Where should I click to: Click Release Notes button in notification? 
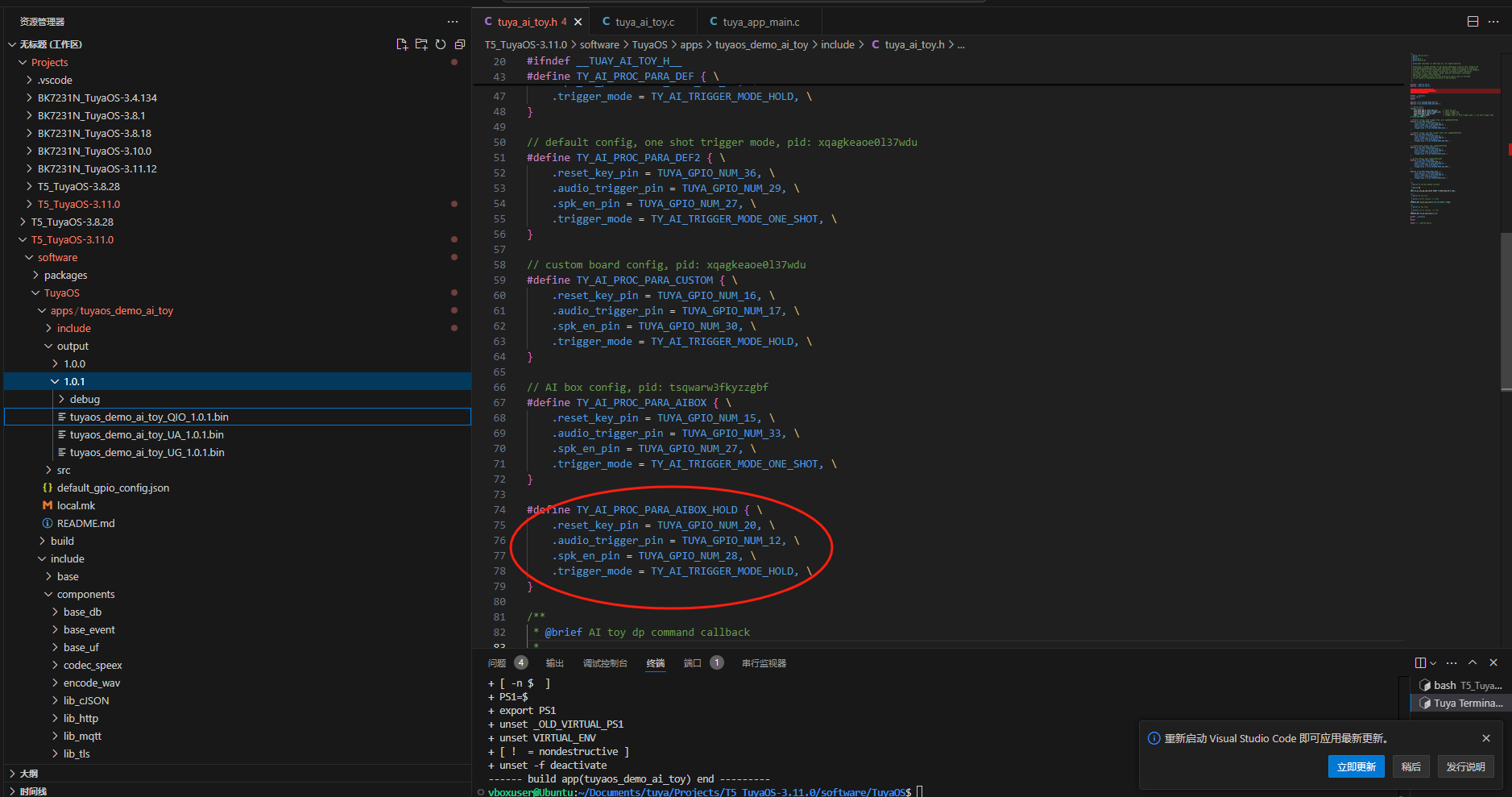(1465, 766)
